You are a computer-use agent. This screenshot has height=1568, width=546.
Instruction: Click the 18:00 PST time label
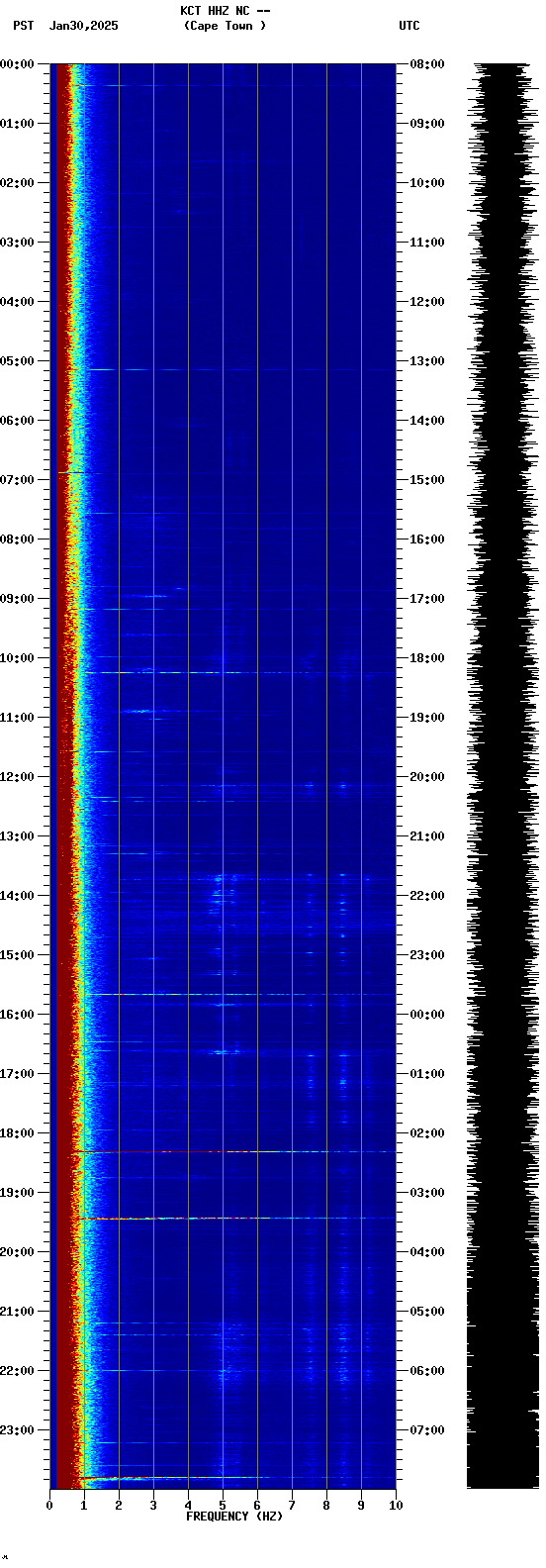tap(17, 1133)
